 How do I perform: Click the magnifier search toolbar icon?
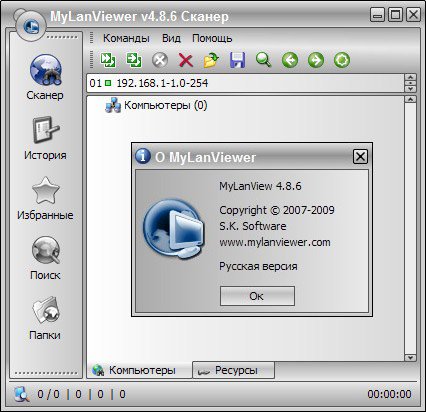point(264,60)
